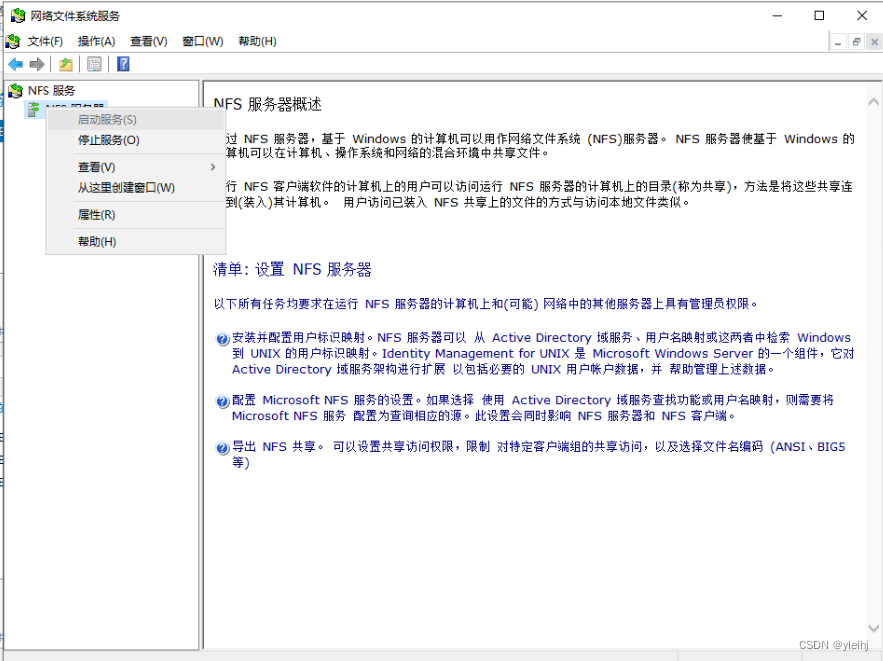883x661 pixels.
Task: Click the Properties sheet toolbar icon
Action: (95, 64)
